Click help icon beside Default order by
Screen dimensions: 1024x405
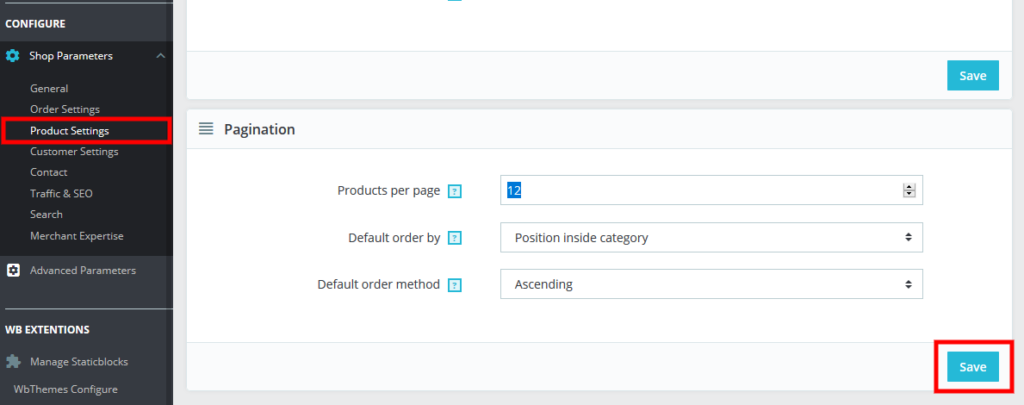click(x=455, y=238)
